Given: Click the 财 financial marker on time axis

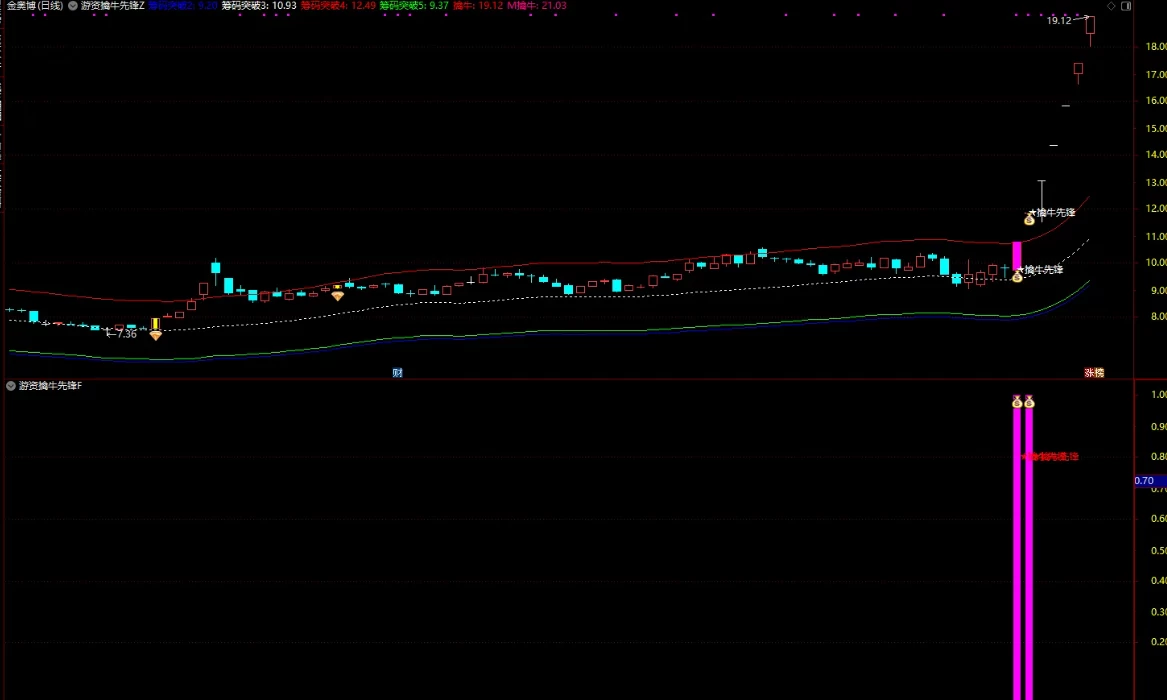Looking at the screenshot, I should tap(397, 373).
